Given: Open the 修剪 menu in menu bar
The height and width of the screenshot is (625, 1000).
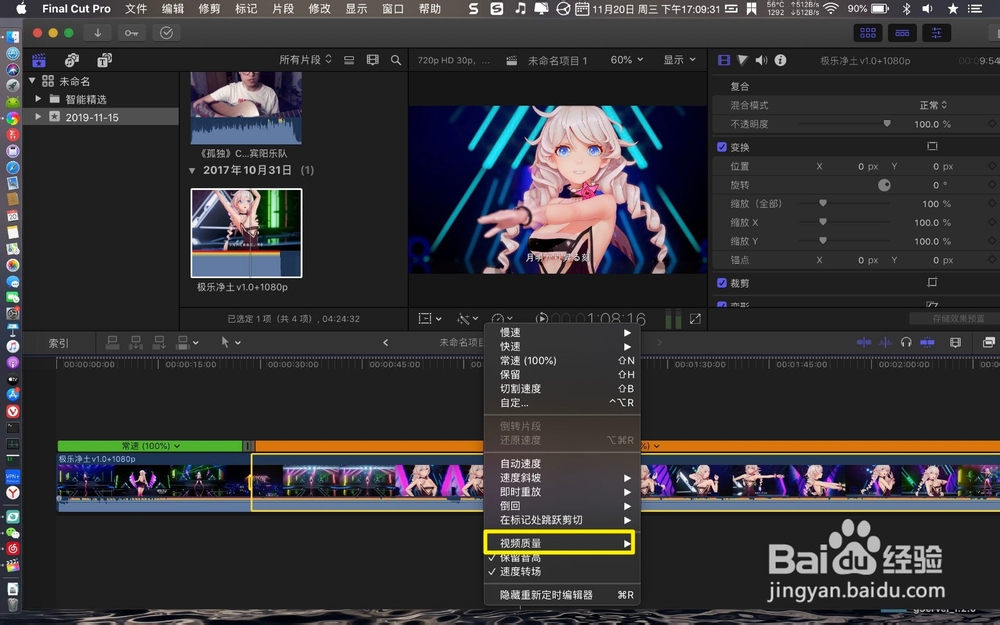Looking at the screenshot, I should click(x=209, y=8).
